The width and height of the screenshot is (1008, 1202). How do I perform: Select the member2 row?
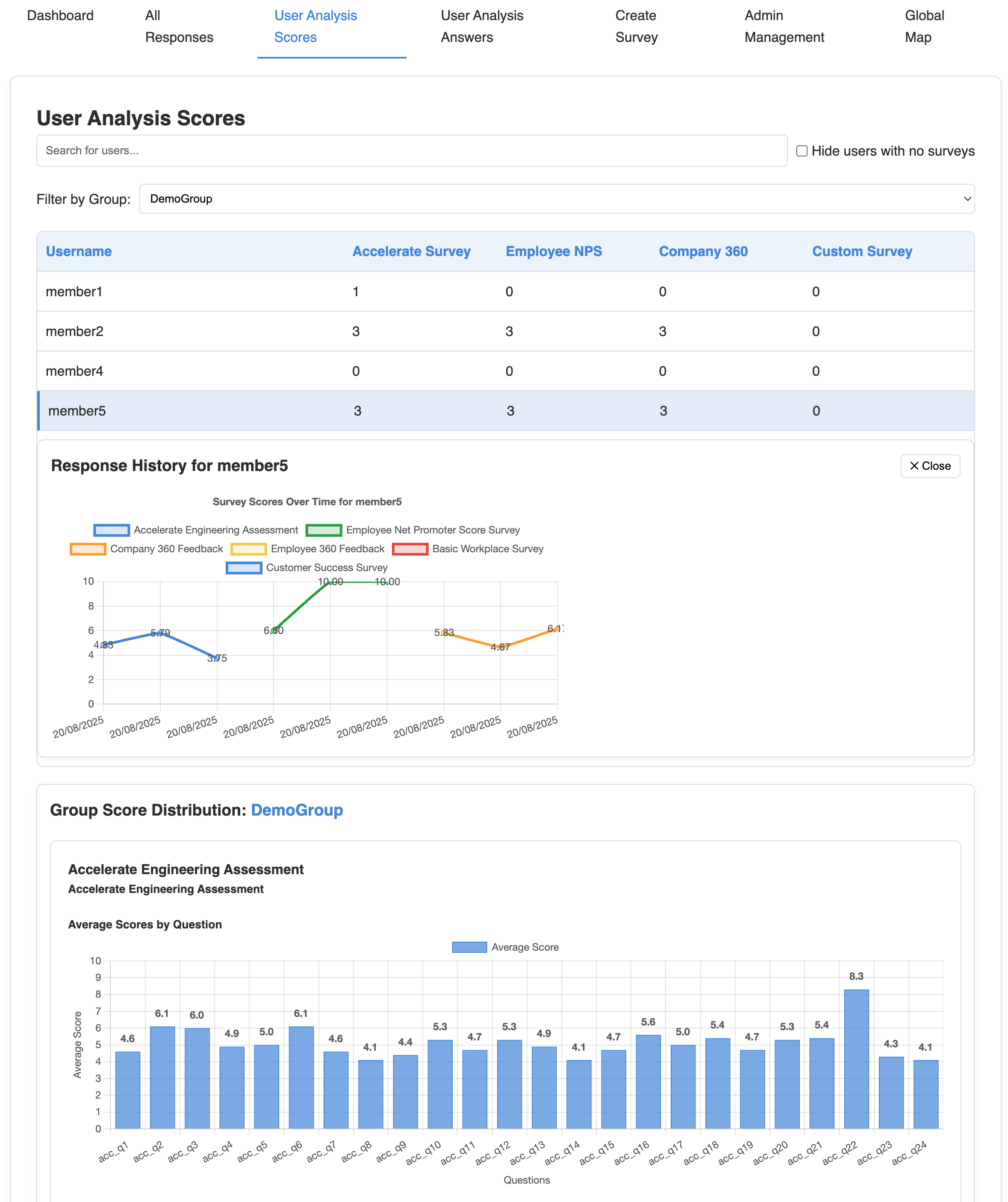click(x=229, y=331)
